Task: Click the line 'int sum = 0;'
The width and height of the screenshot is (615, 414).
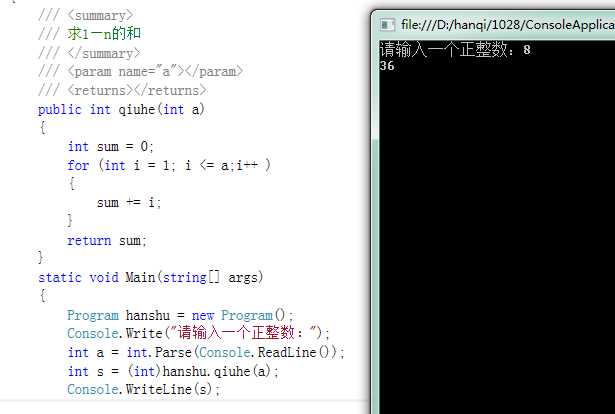Action: [x=111, y=147]
